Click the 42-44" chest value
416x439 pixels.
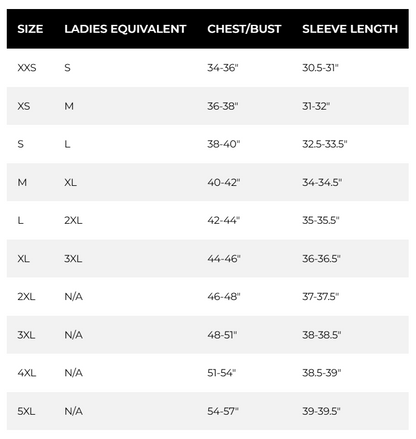point(224,220)
